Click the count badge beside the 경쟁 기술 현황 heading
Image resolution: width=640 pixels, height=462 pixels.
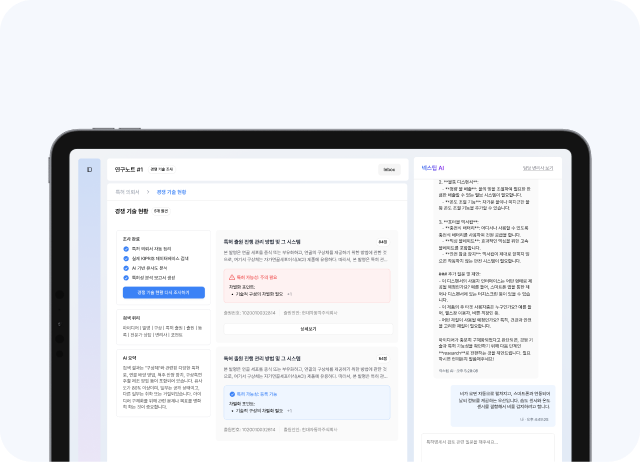point(161,211)
